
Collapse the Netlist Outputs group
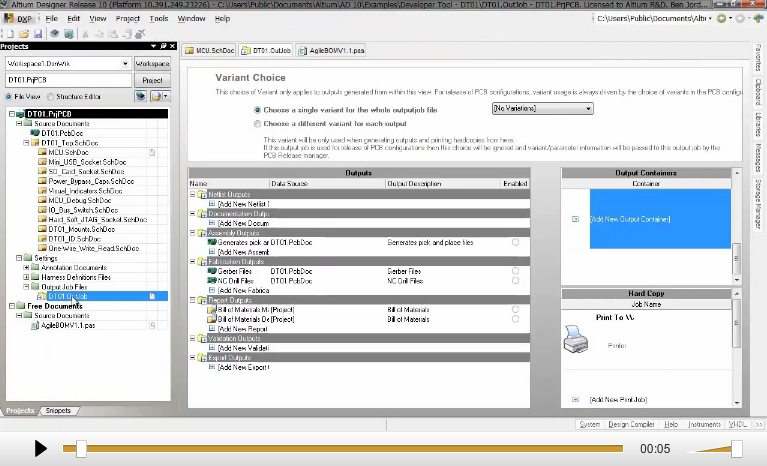(x=193, y=194)
